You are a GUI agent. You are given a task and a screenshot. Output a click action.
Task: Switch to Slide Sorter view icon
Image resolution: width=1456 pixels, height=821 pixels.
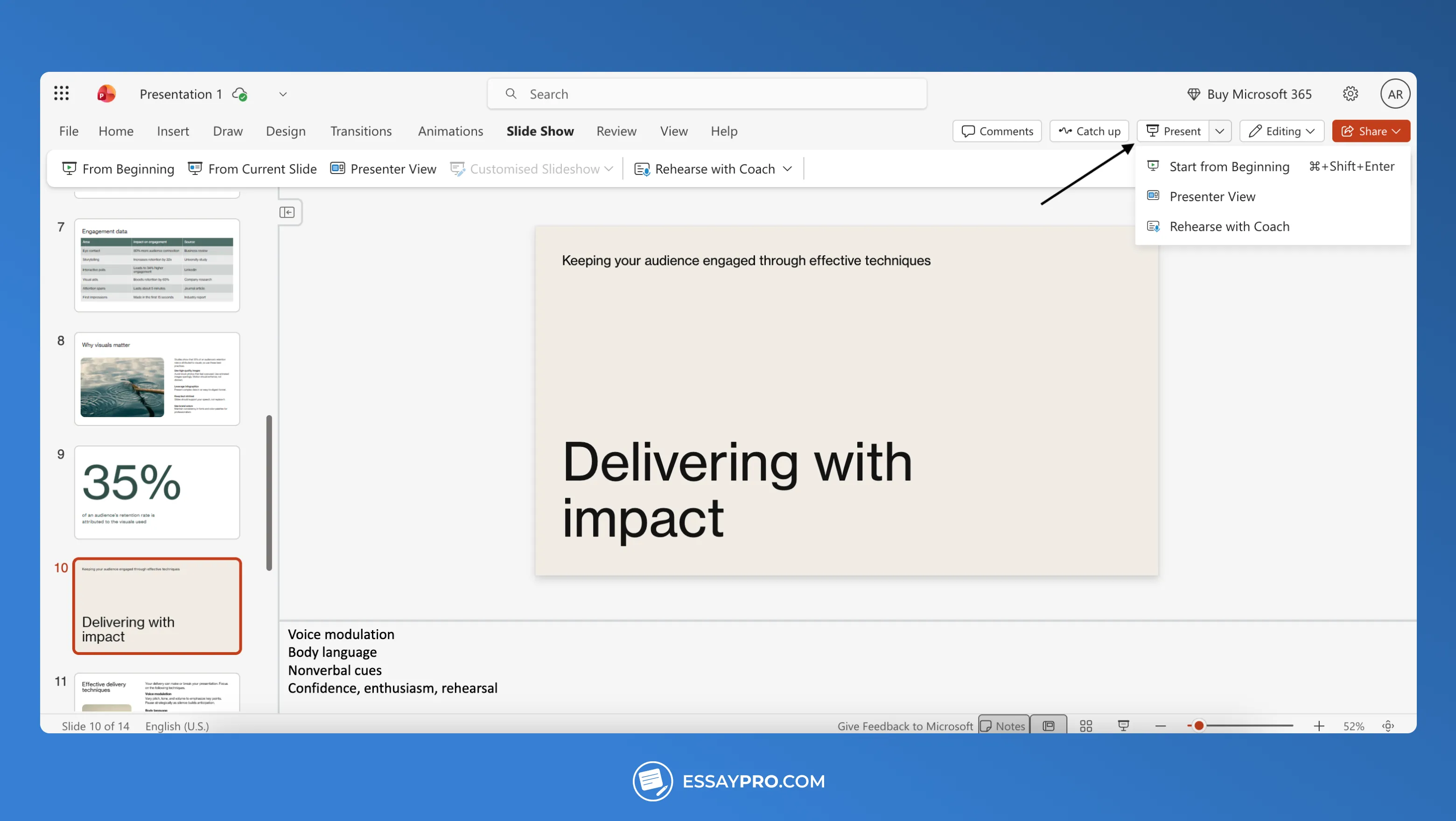click(x=1086, y=726)
